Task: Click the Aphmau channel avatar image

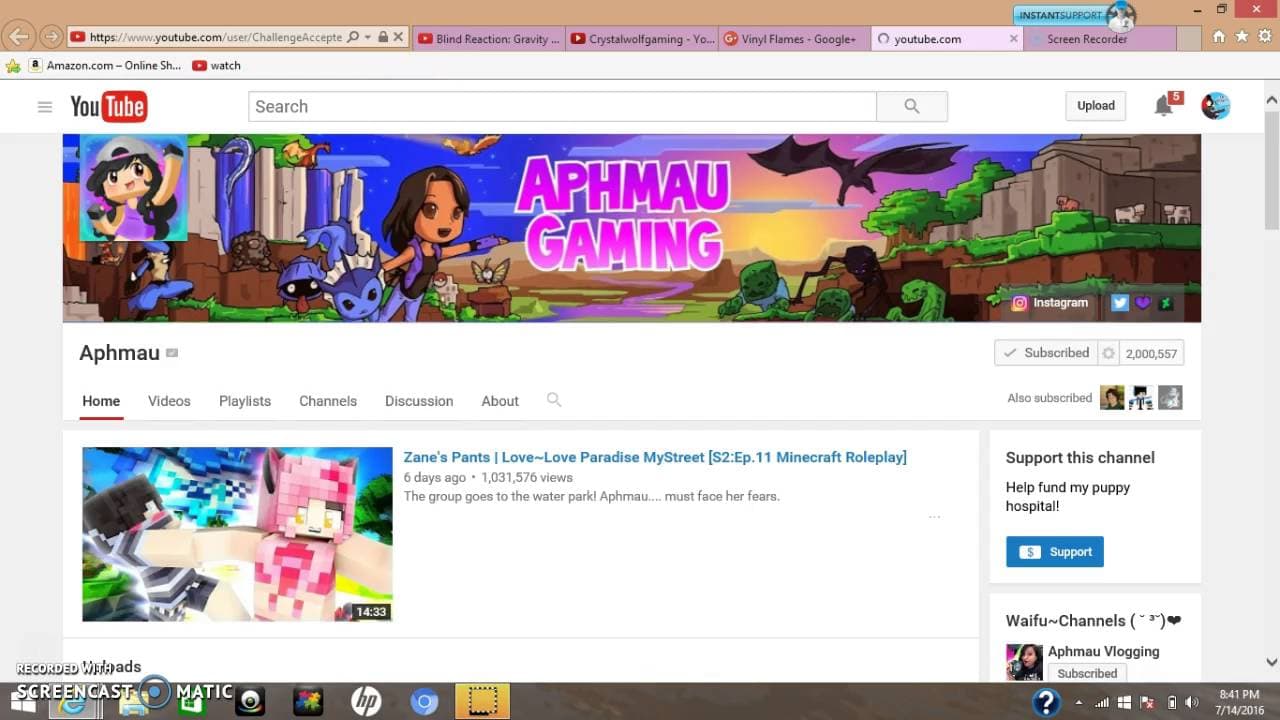Action: (133, 188)
